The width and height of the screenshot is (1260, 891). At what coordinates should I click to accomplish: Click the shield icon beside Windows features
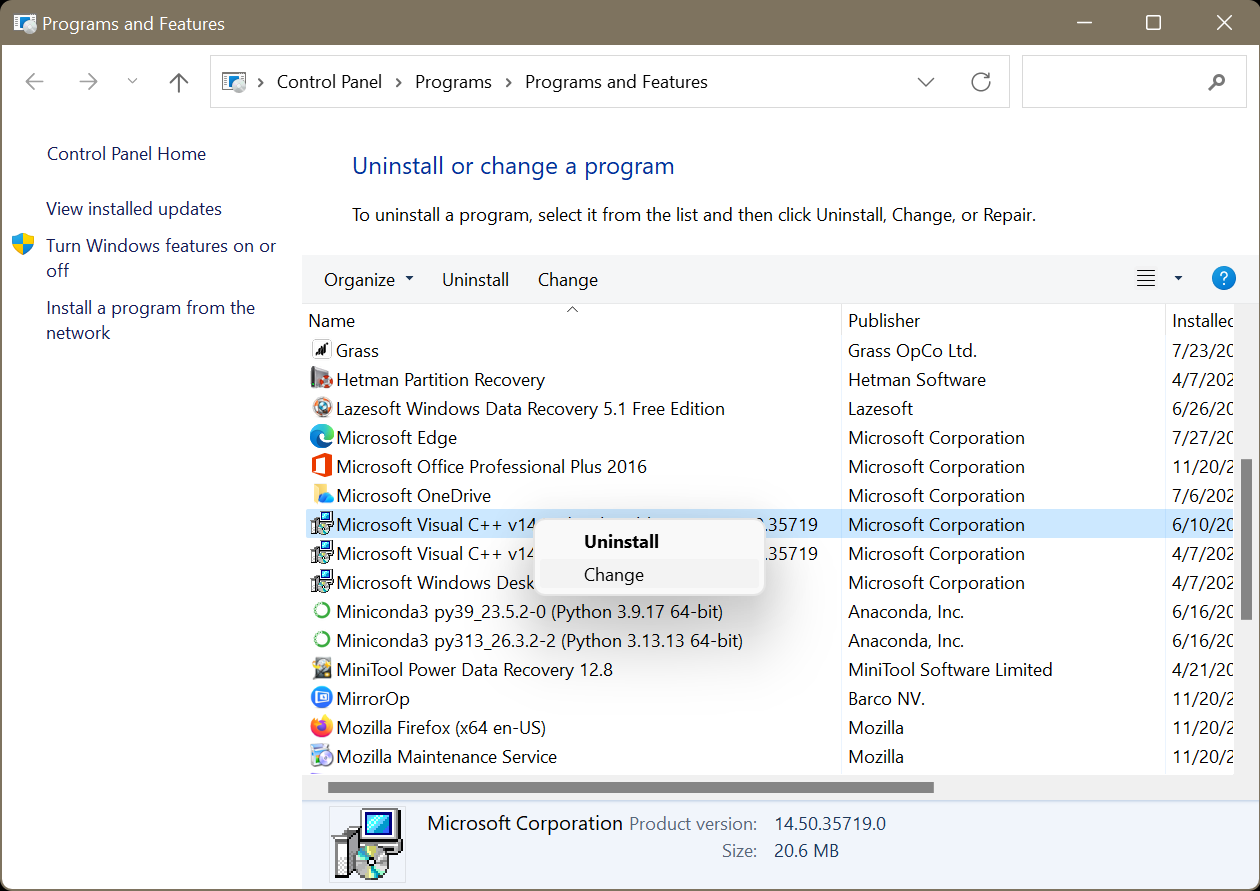[x=23, y=245]
